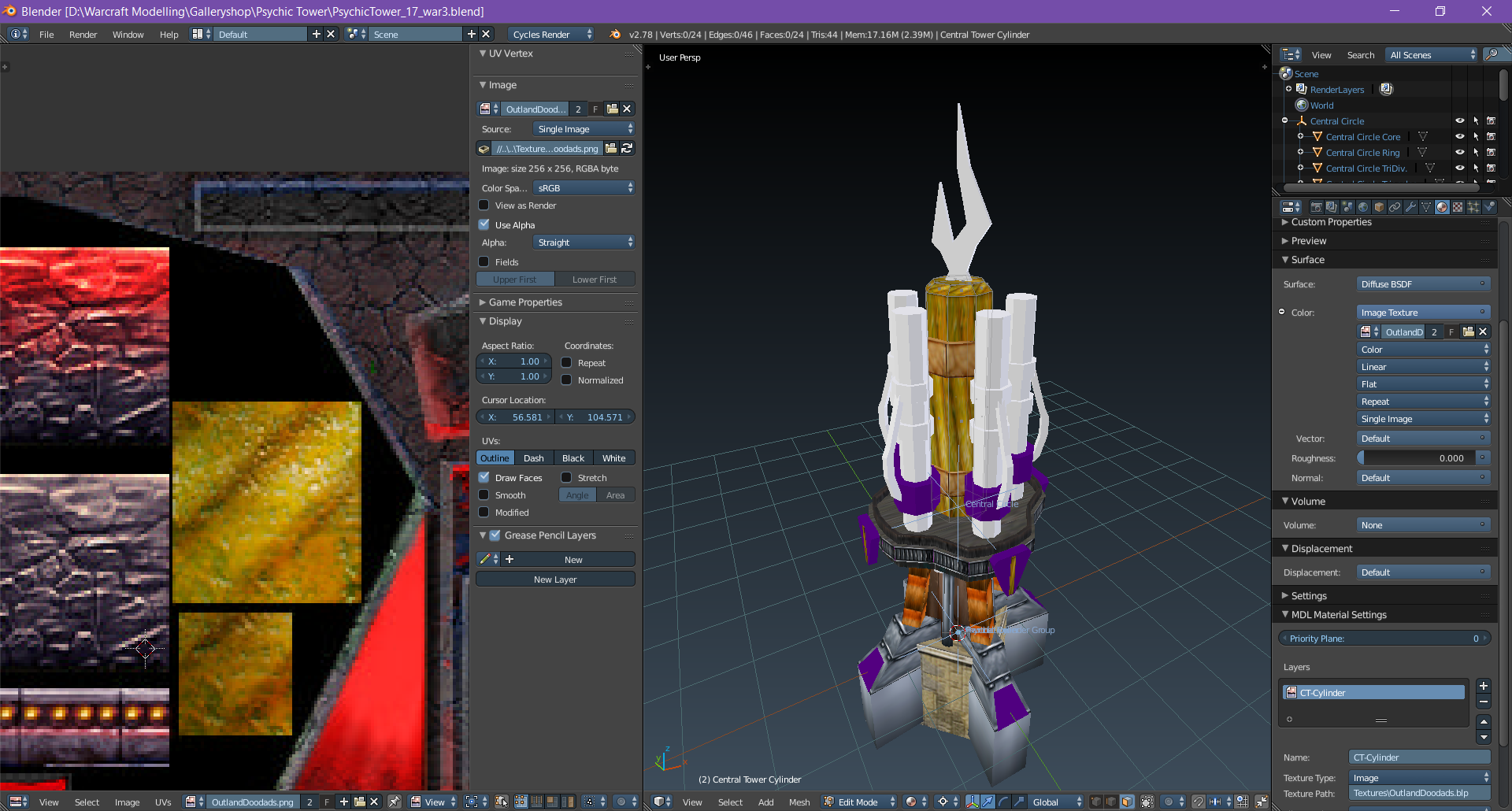Reload the image file in Image panel

627,148
